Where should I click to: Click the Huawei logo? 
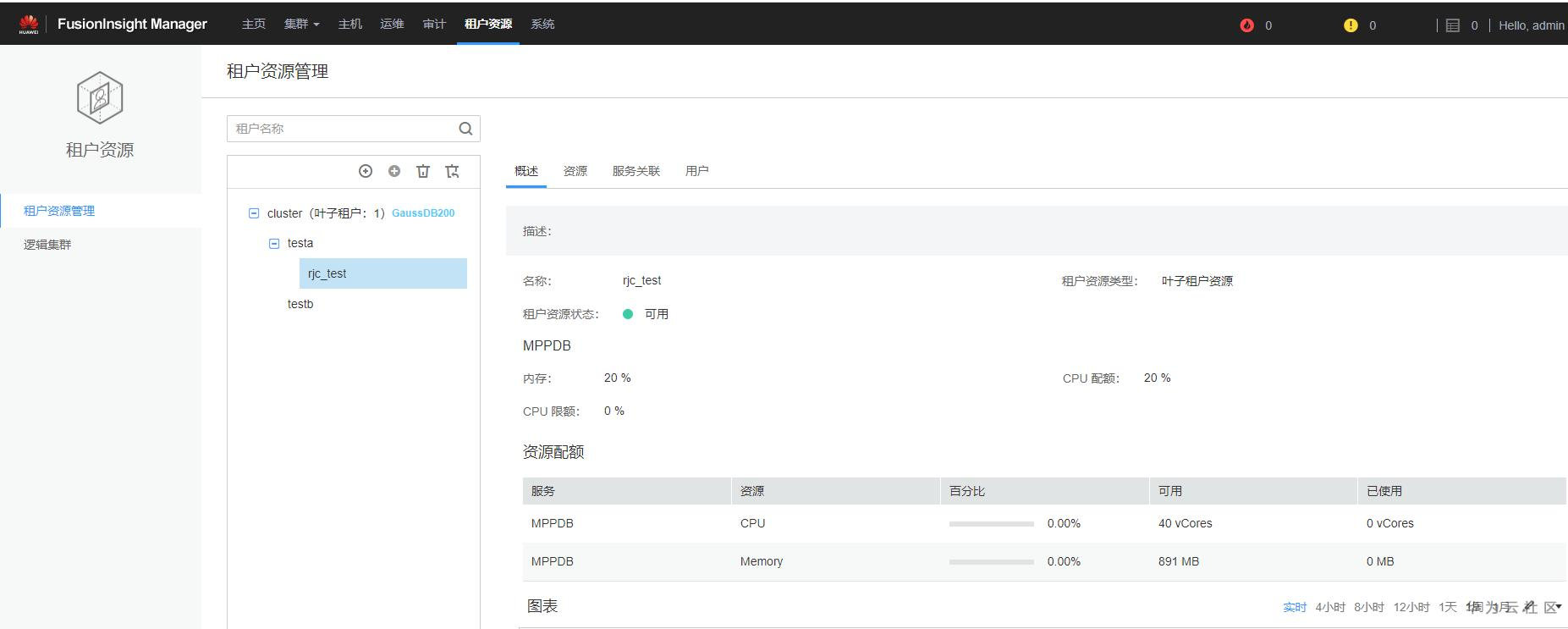pos(29,25)
